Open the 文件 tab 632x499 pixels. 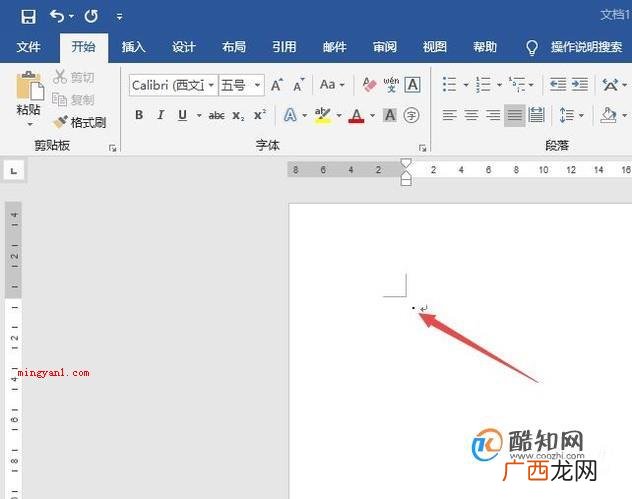click(x=29, y=47)
